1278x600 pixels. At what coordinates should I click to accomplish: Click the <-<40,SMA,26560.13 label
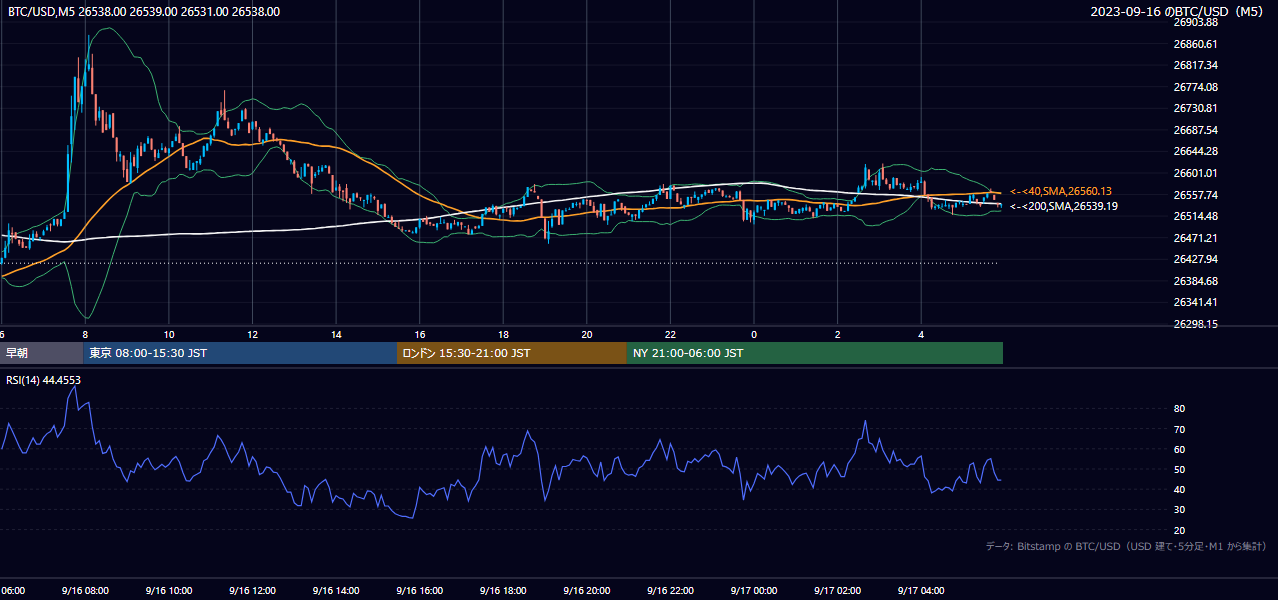(x=1061, y=191)
